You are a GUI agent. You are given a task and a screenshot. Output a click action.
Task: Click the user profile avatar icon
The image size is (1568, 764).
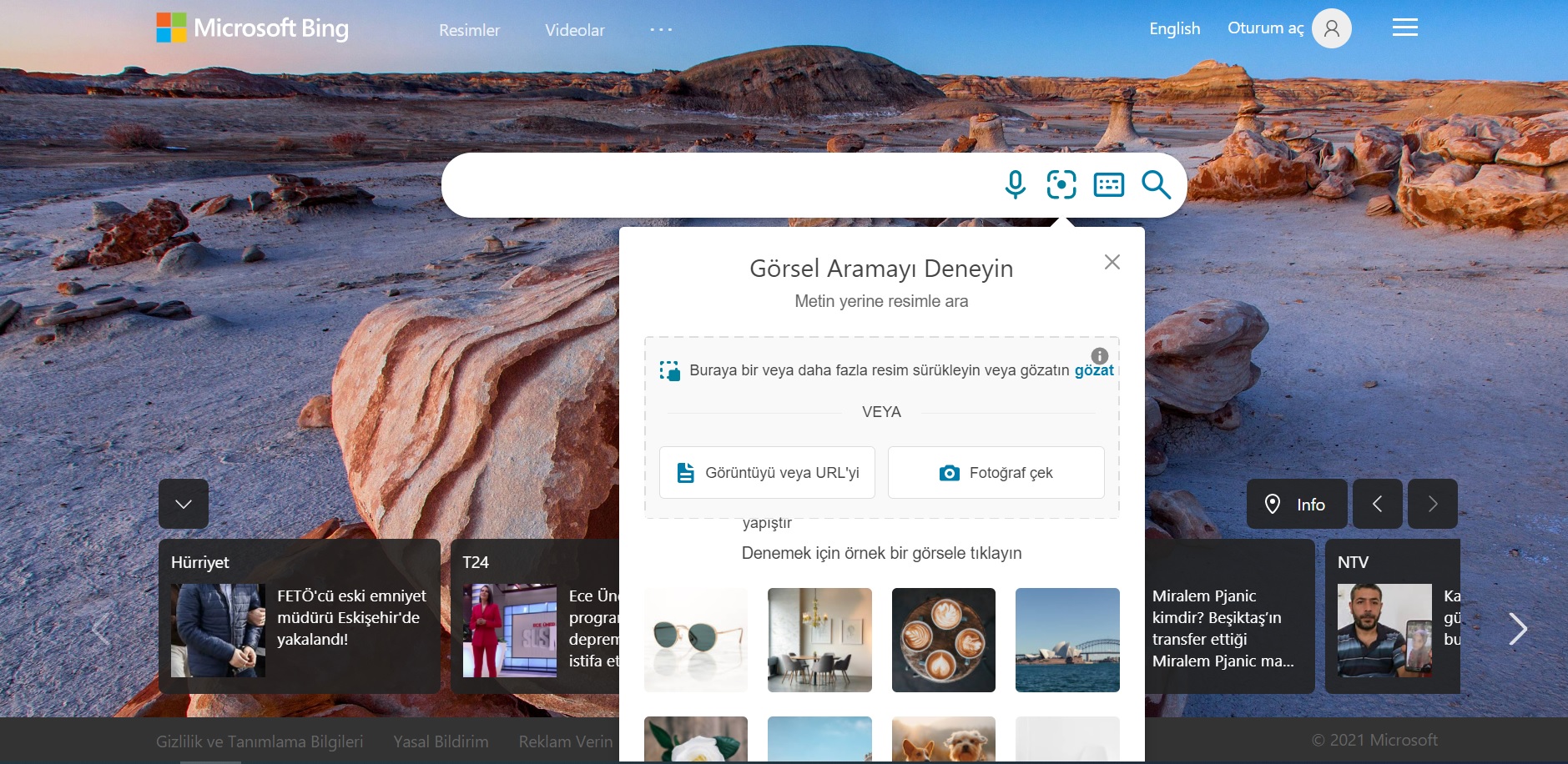pyautogui.click(x=1331, y=28)
